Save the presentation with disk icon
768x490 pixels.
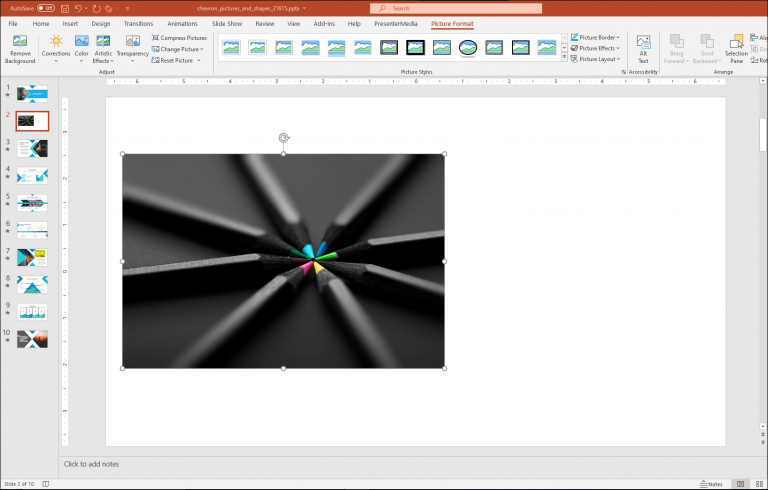[65, 8]
